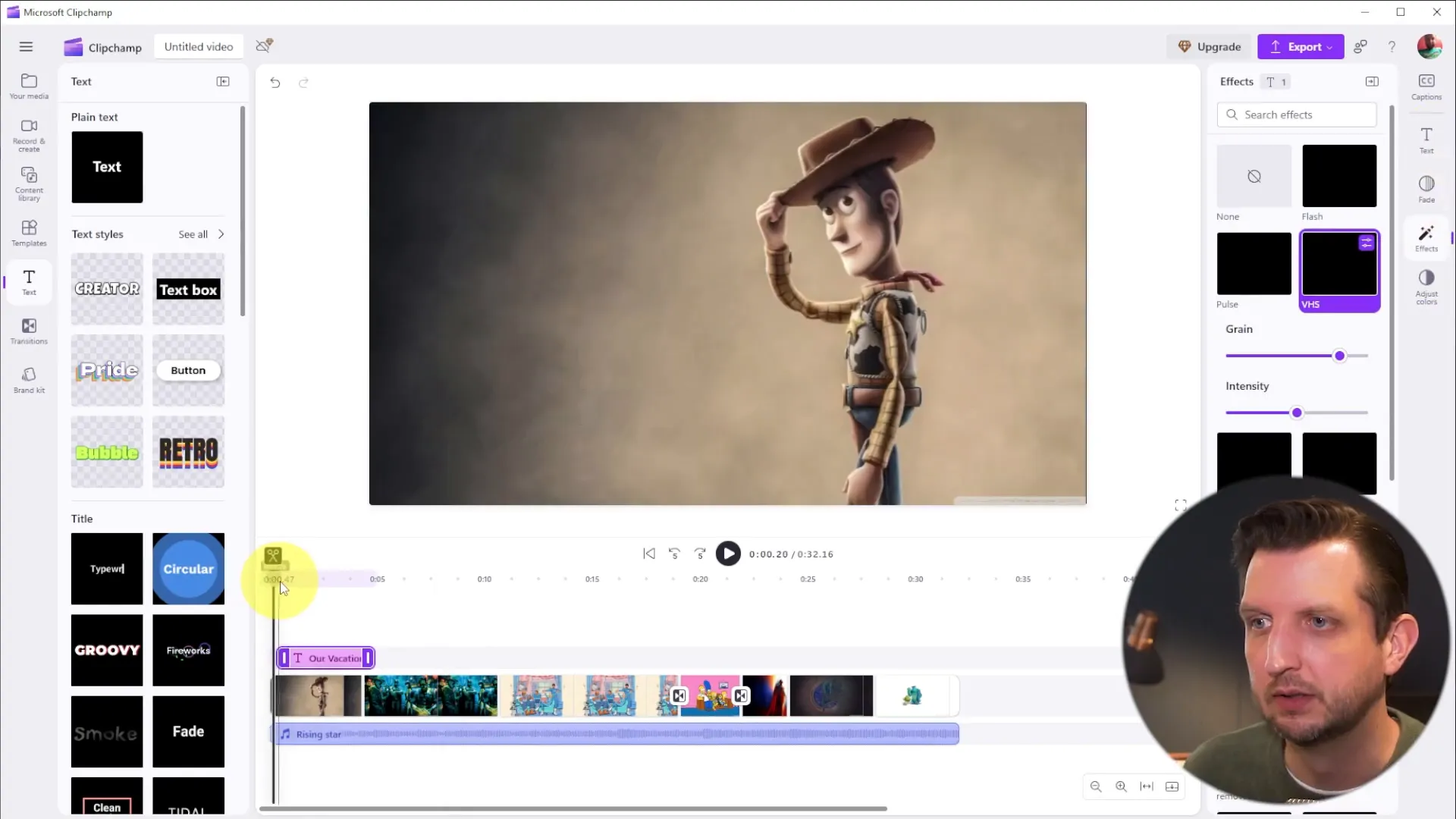Toggle fullscreen preview
The width and height of the screenshot is (1456, 819).
1181,505
